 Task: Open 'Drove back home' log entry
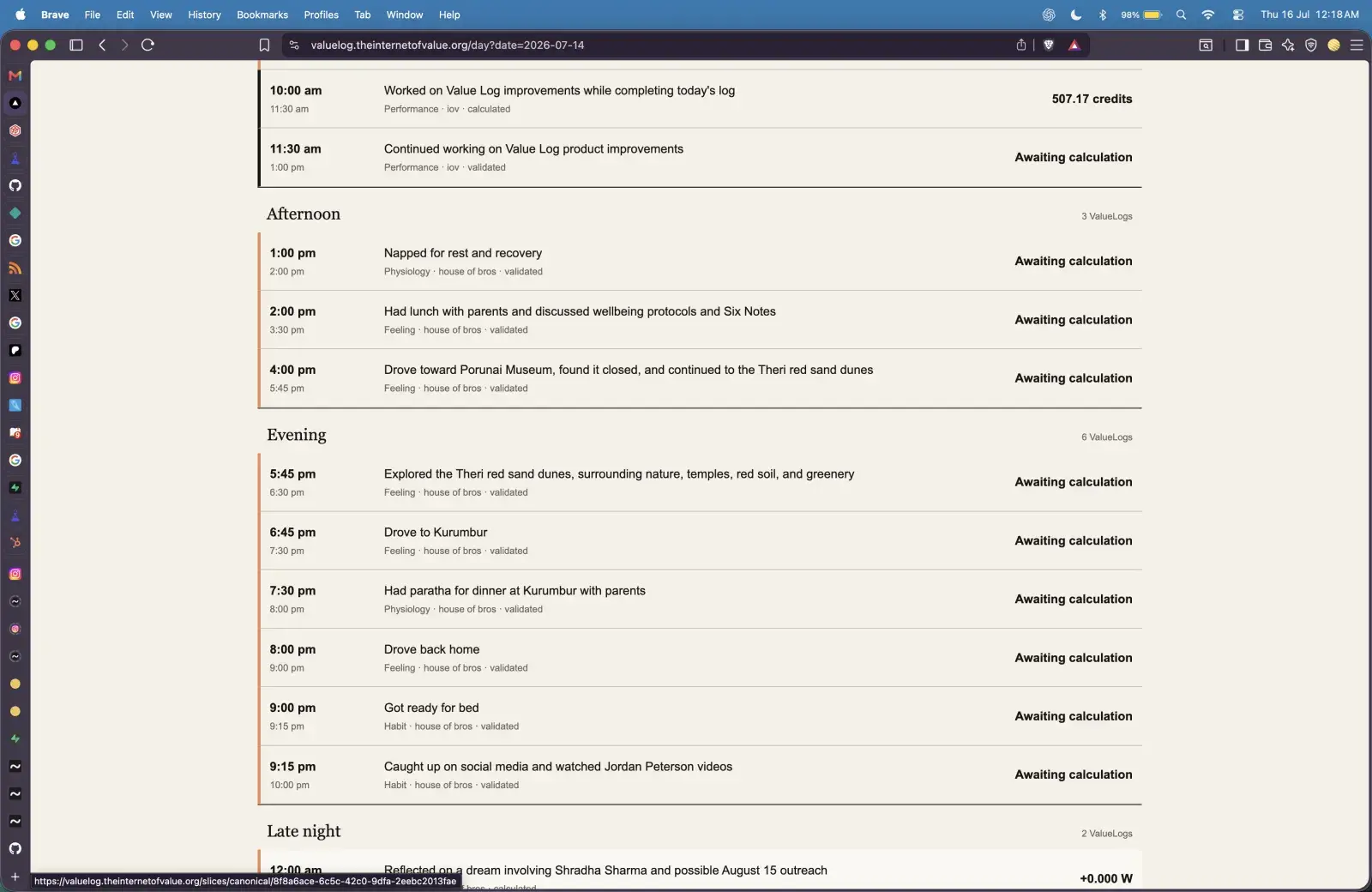701,657
